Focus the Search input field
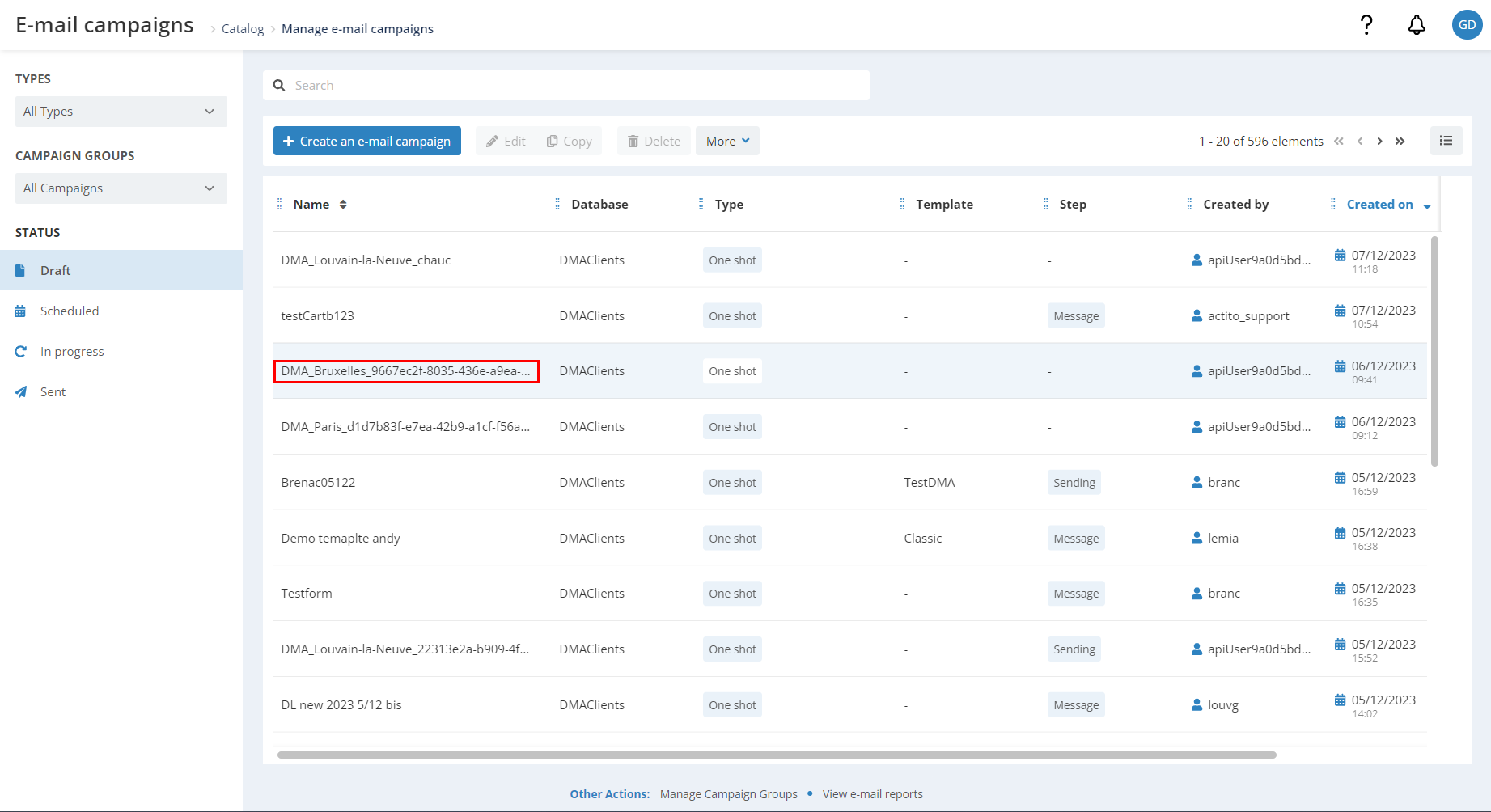1491x812 pixels. tap(566, 85)
